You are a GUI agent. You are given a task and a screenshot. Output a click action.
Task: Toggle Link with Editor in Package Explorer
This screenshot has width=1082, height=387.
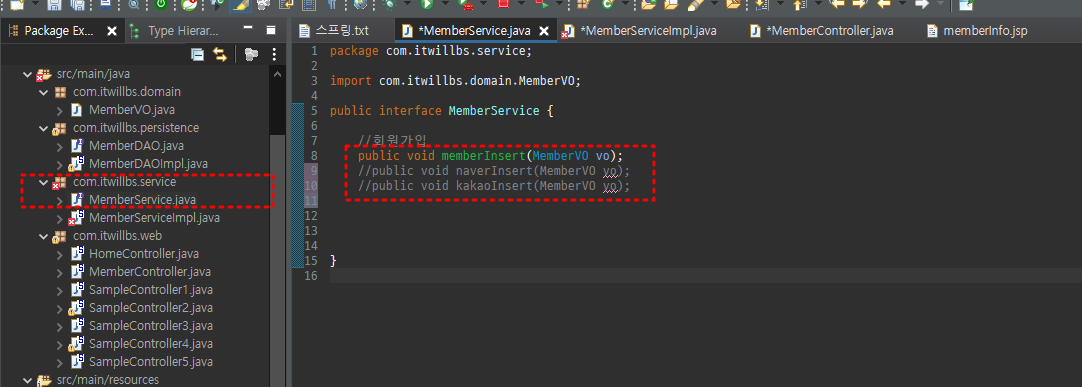tap(219, 54)
